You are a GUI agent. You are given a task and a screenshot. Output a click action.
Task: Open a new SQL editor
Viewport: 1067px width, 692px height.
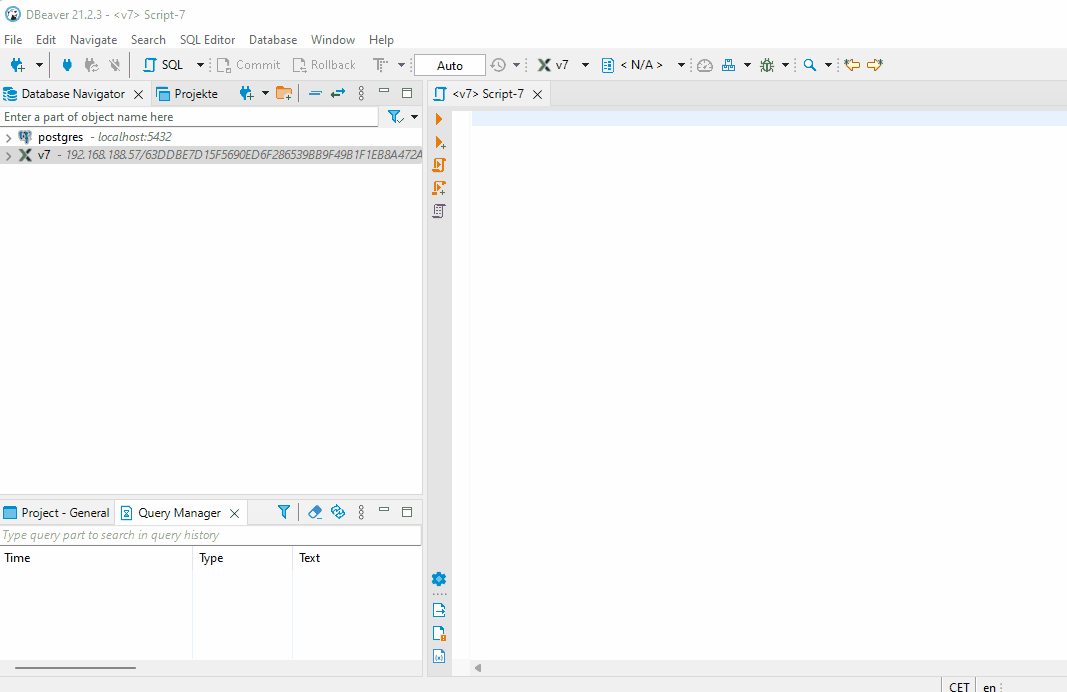click(167, 64)
